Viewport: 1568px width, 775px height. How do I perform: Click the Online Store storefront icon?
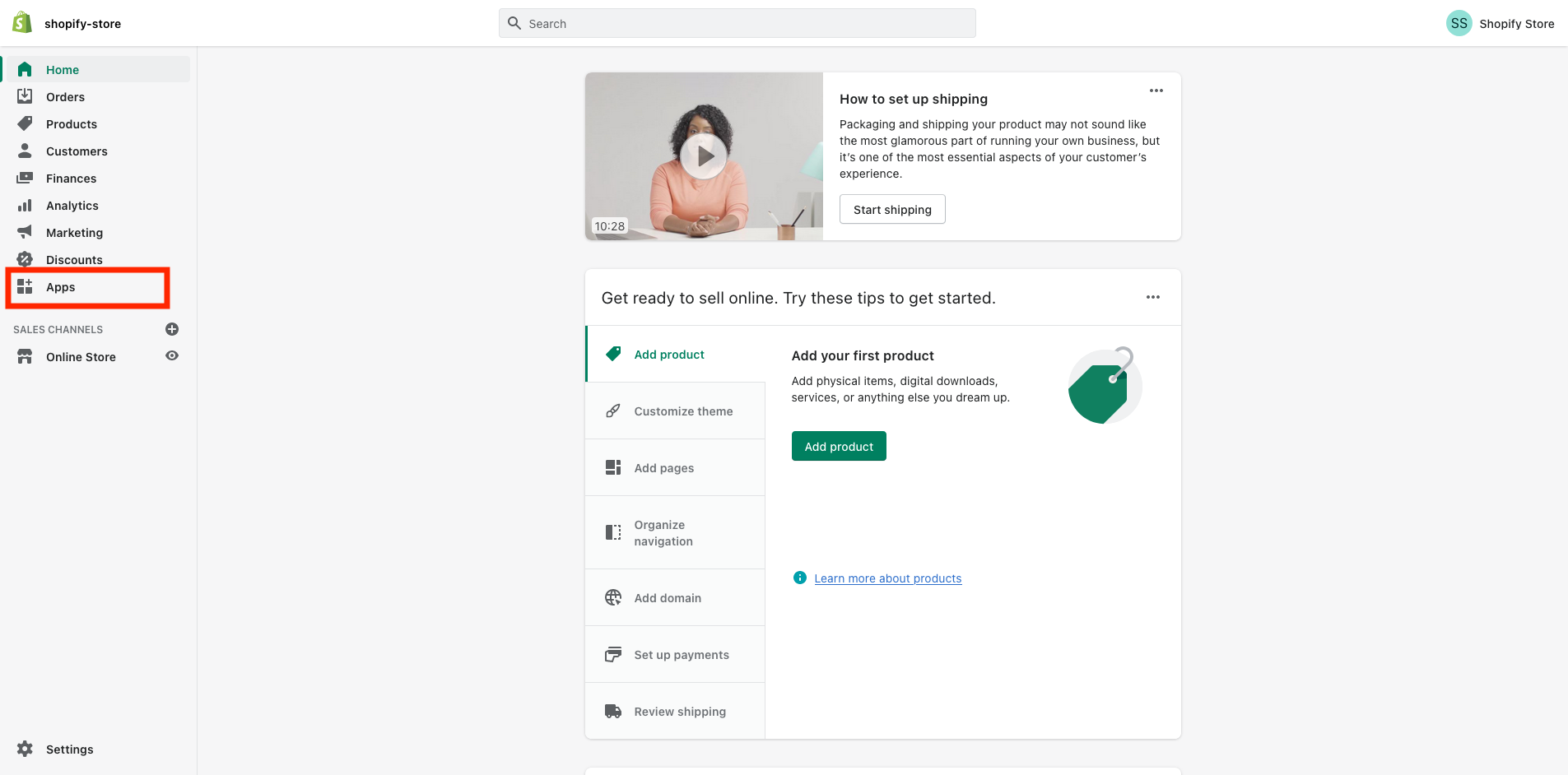[x=25, y=356]
